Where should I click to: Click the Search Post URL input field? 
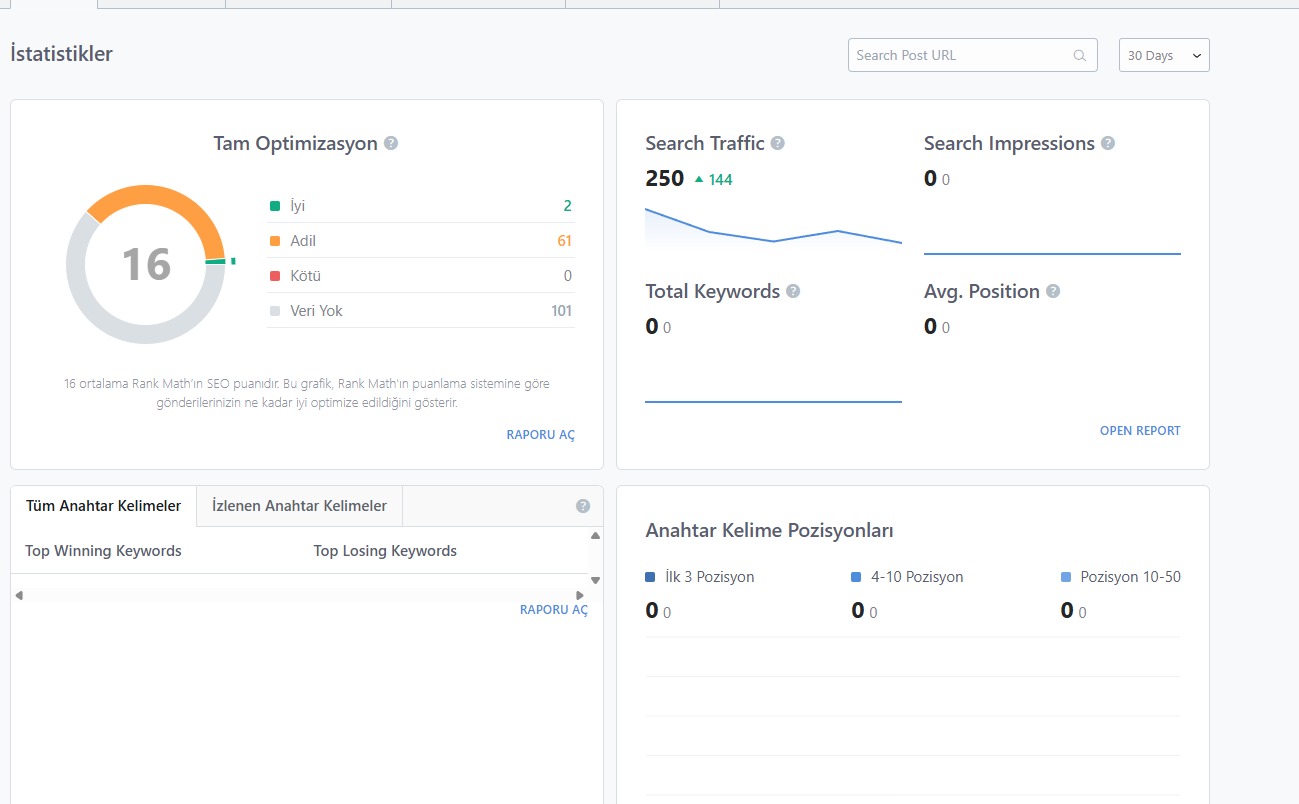click(960, 56)
